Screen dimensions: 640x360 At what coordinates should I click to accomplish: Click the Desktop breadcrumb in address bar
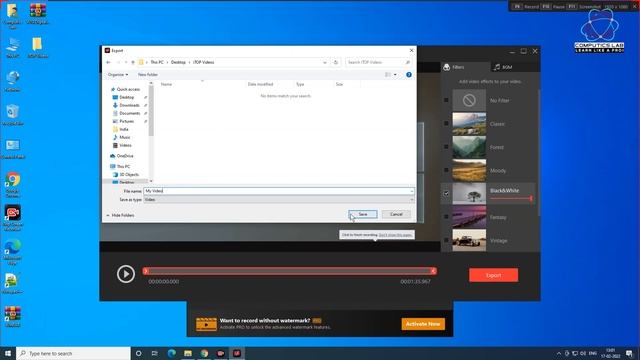(178, 62)
